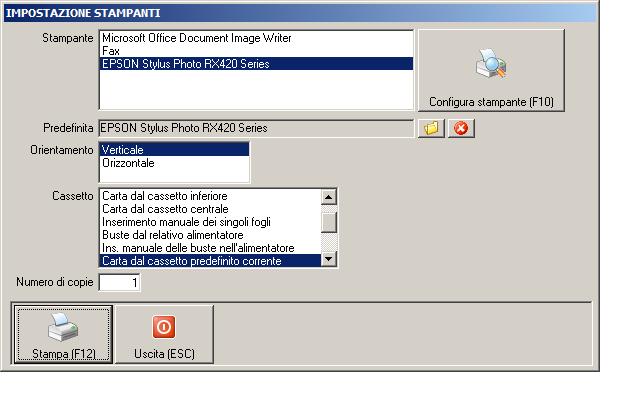This screenshot has height=400, width=640.
Task: Select Ins. manuale delle buste nell'alimentatore
Action: tap(210, 248)
